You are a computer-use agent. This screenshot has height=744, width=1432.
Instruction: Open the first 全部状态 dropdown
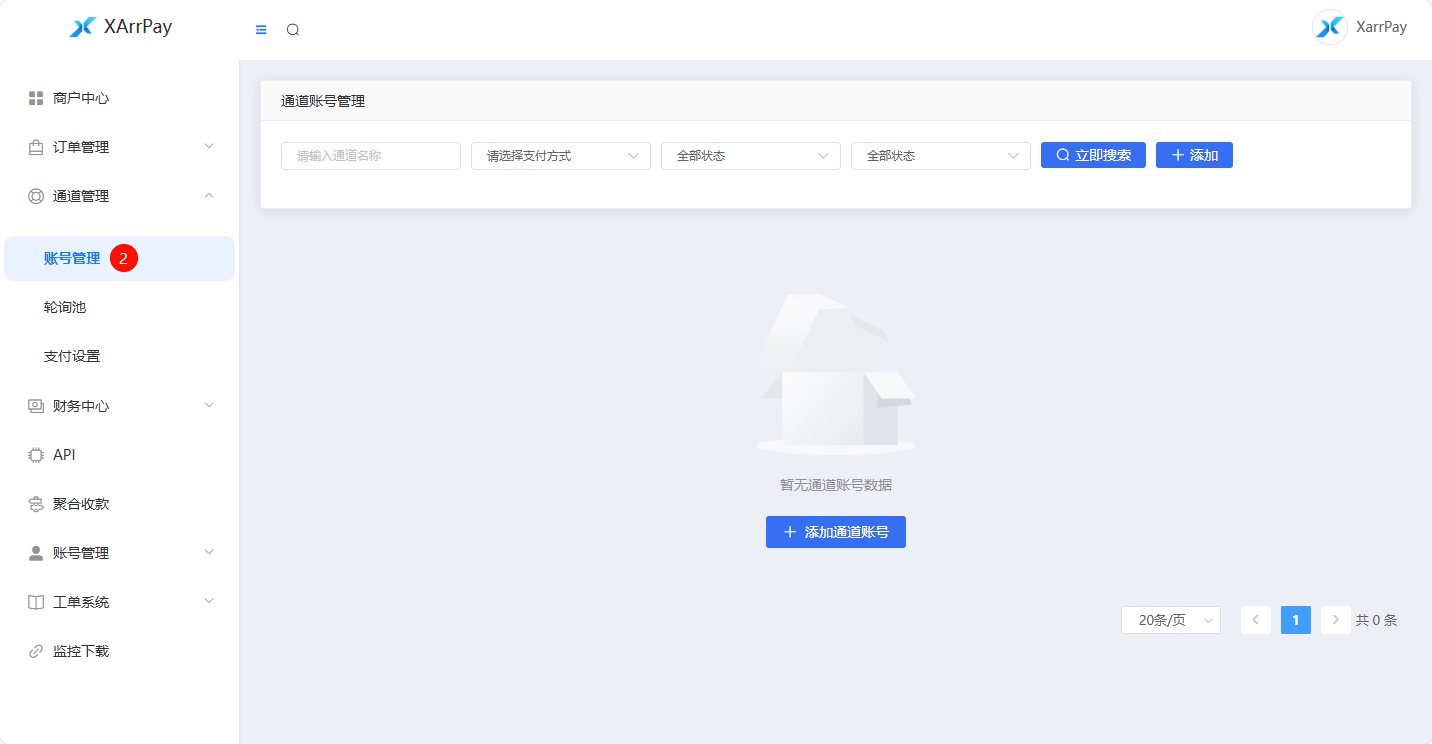pyautogui.click(x=750, y=156)
